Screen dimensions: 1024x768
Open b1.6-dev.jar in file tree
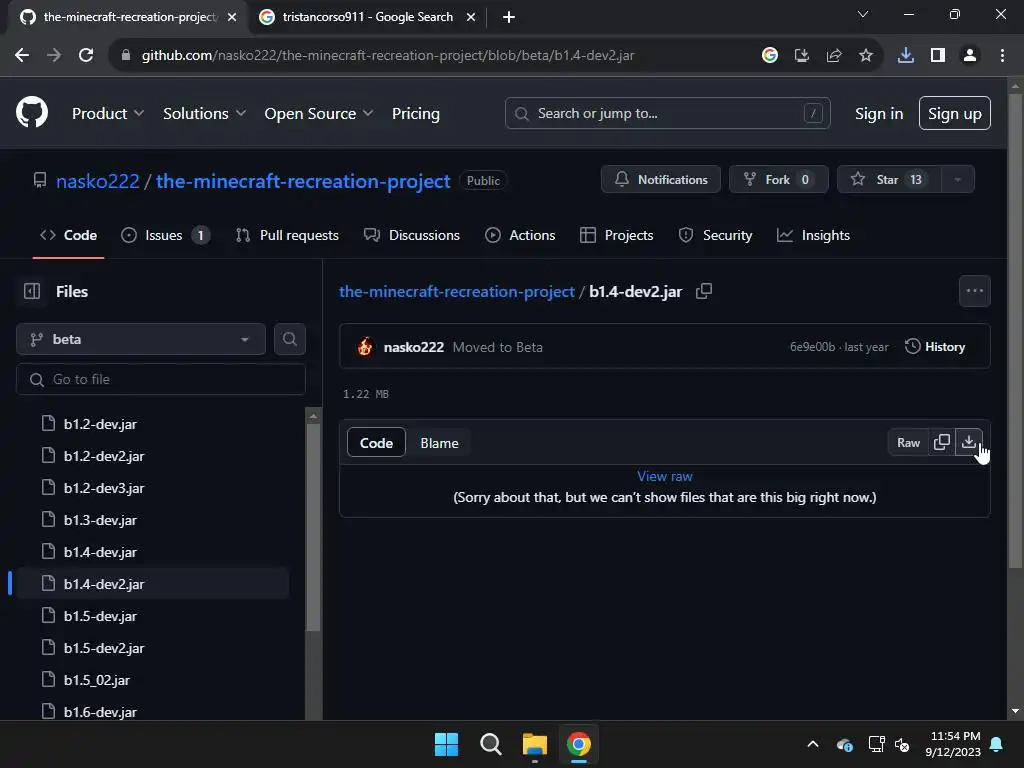click(153, 711)
